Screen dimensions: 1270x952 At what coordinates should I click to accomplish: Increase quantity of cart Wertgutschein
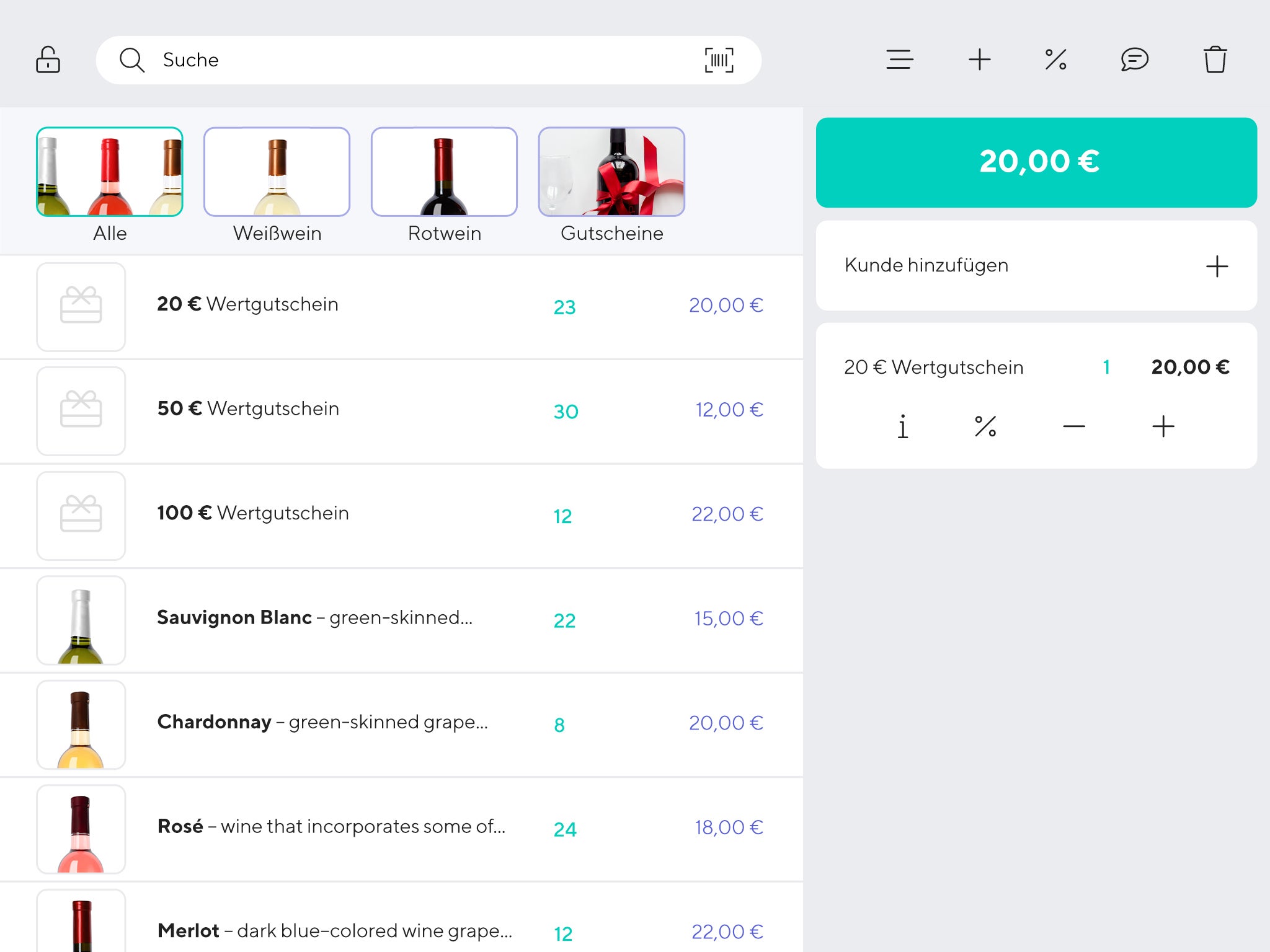pyautogui.click(x=1163, y=426)
